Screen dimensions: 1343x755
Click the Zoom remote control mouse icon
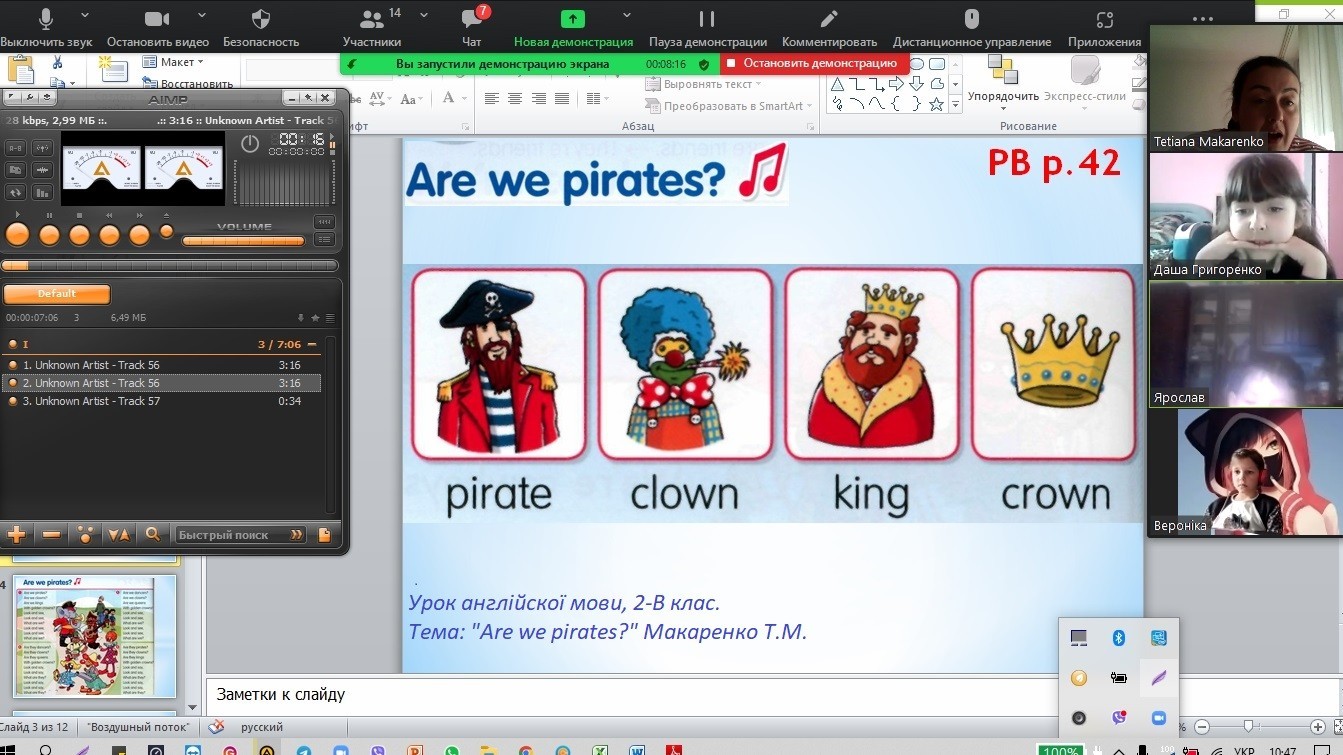click(x=971, y=20)
